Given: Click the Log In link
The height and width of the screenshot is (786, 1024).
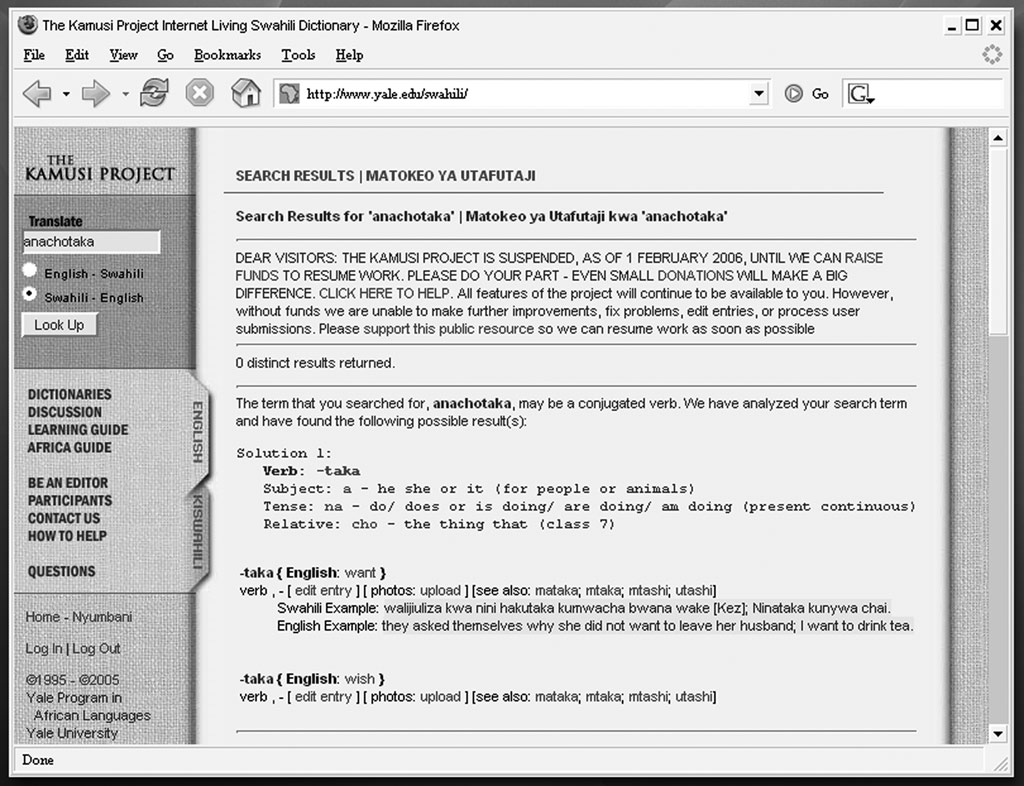Looking at the screenshot, I should [44, 648].
